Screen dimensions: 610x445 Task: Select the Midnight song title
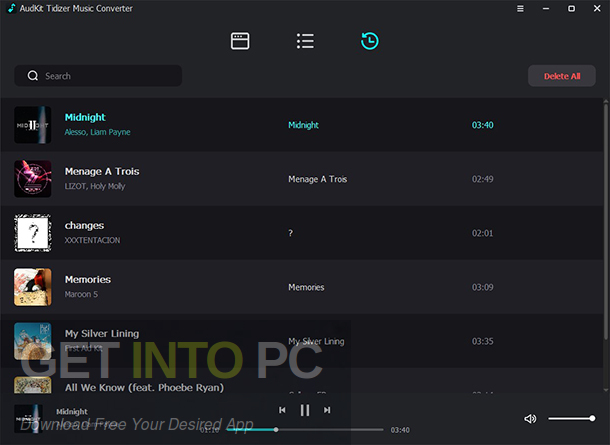(85, 117)
